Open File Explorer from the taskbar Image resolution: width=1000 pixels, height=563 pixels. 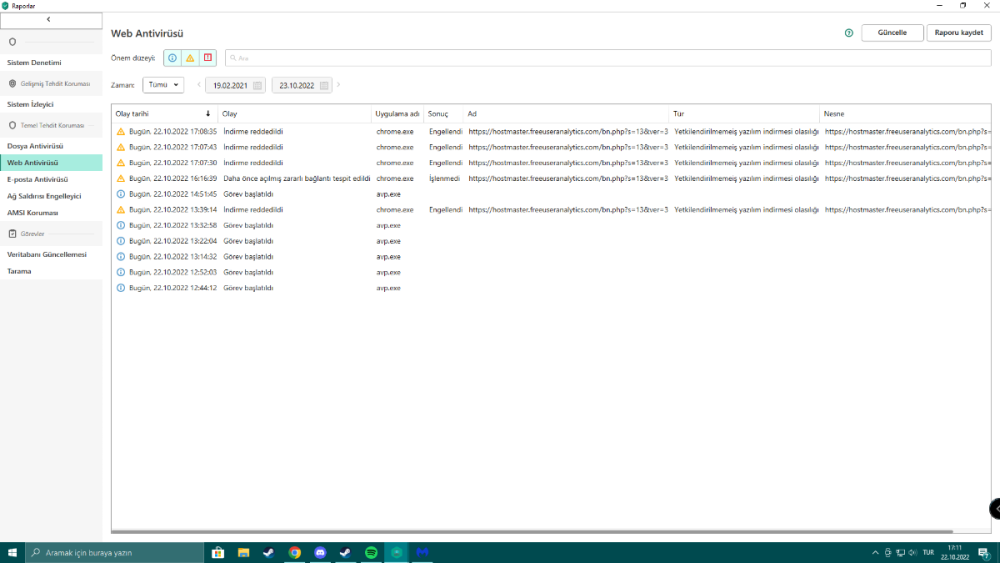[x=244, y=553]
